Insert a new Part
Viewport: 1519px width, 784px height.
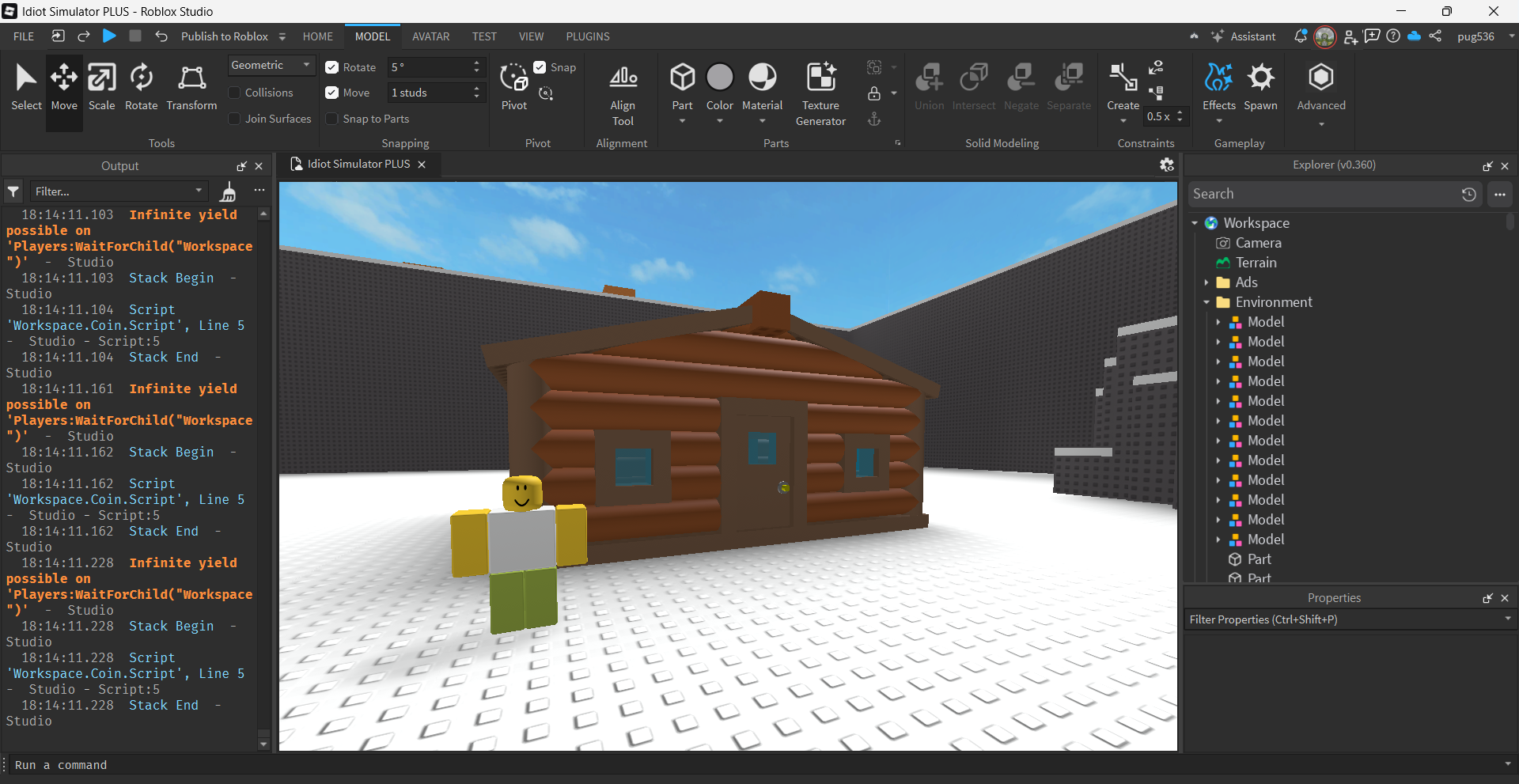tap(682, 78)
